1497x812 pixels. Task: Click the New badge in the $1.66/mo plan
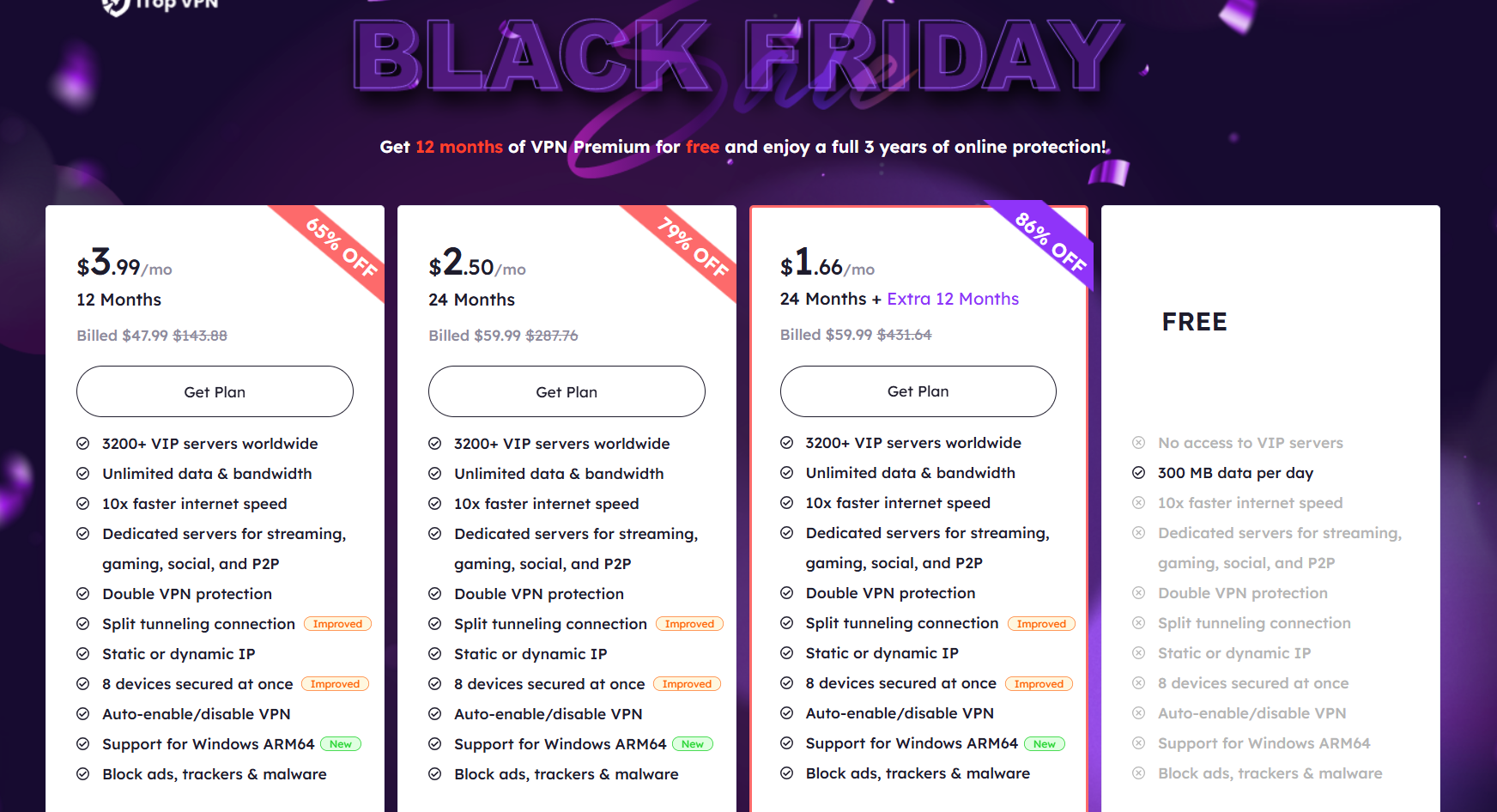click(x=1044, y=744)
